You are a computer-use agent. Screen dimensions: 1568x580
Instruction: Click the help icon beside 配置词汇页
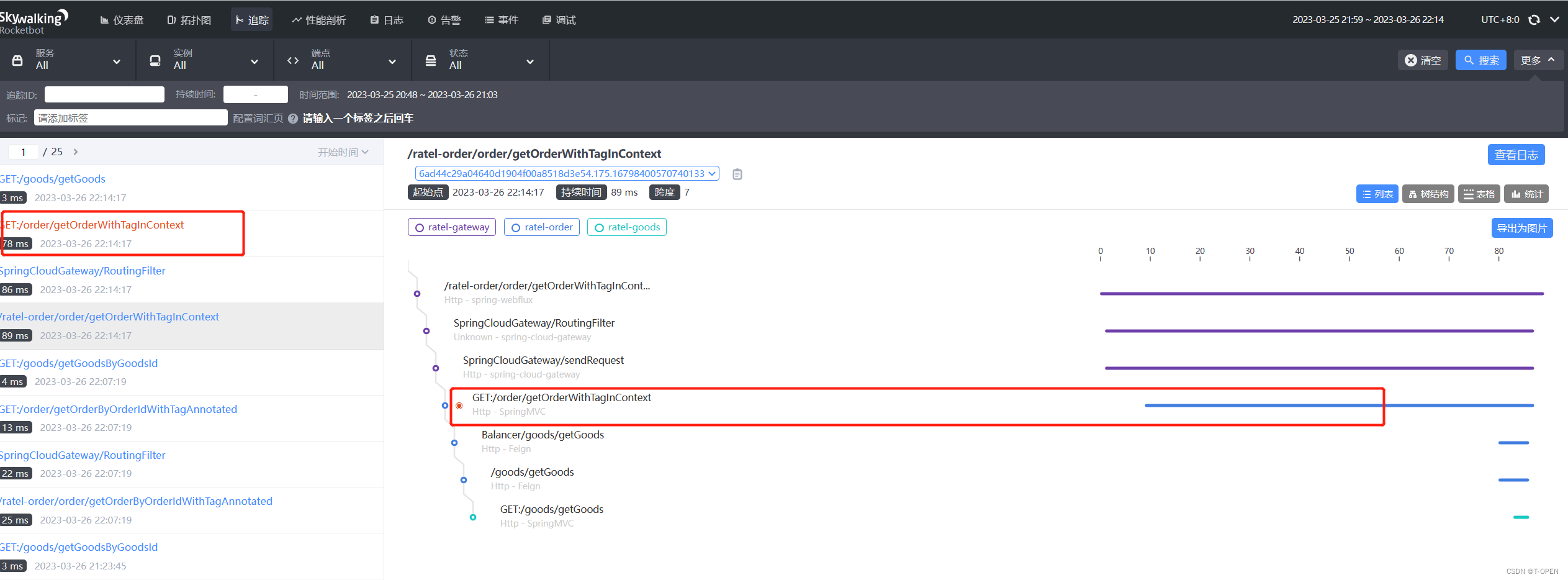point(293,119)
